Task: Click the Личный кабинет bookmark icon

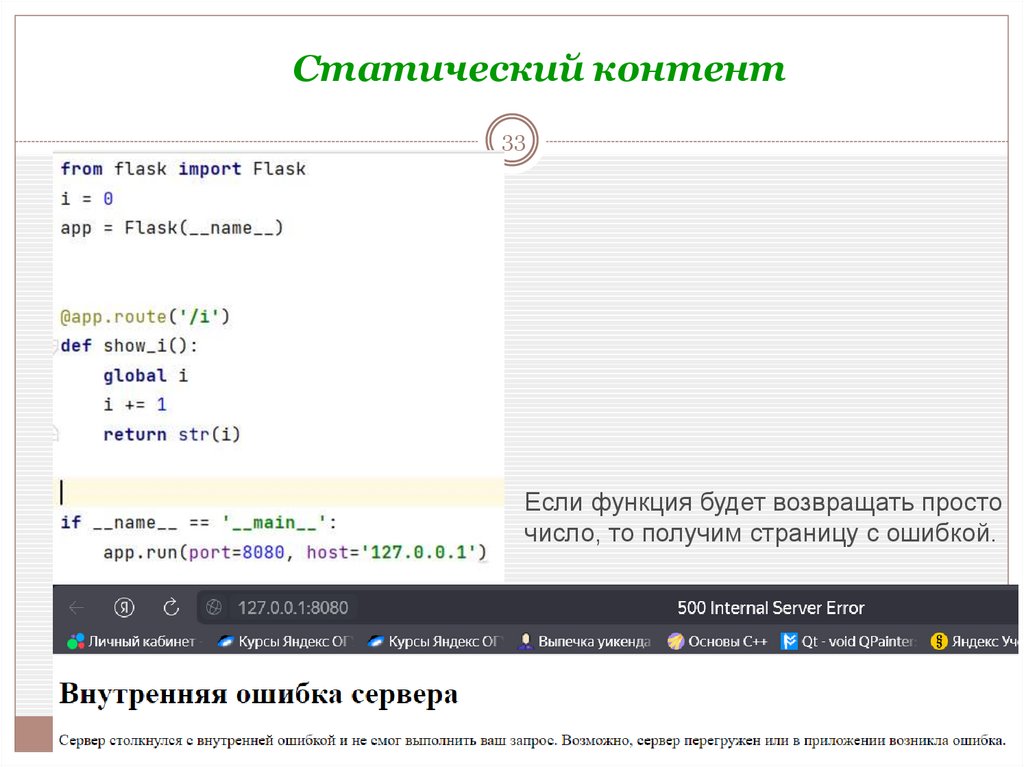Action: pyautogui.click(x=76, y=642)
